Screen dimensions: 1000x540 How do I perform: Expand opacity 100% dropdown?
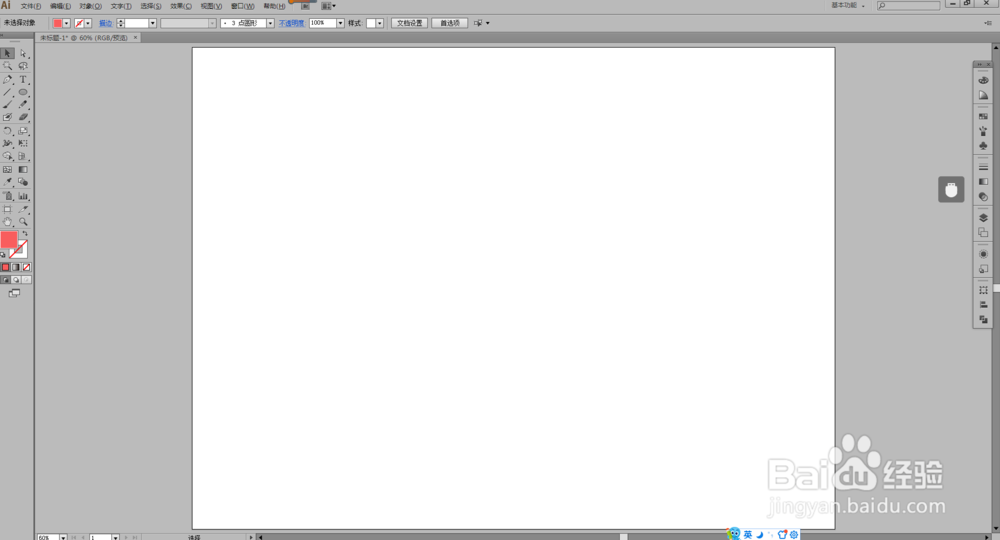pos(341,23)
